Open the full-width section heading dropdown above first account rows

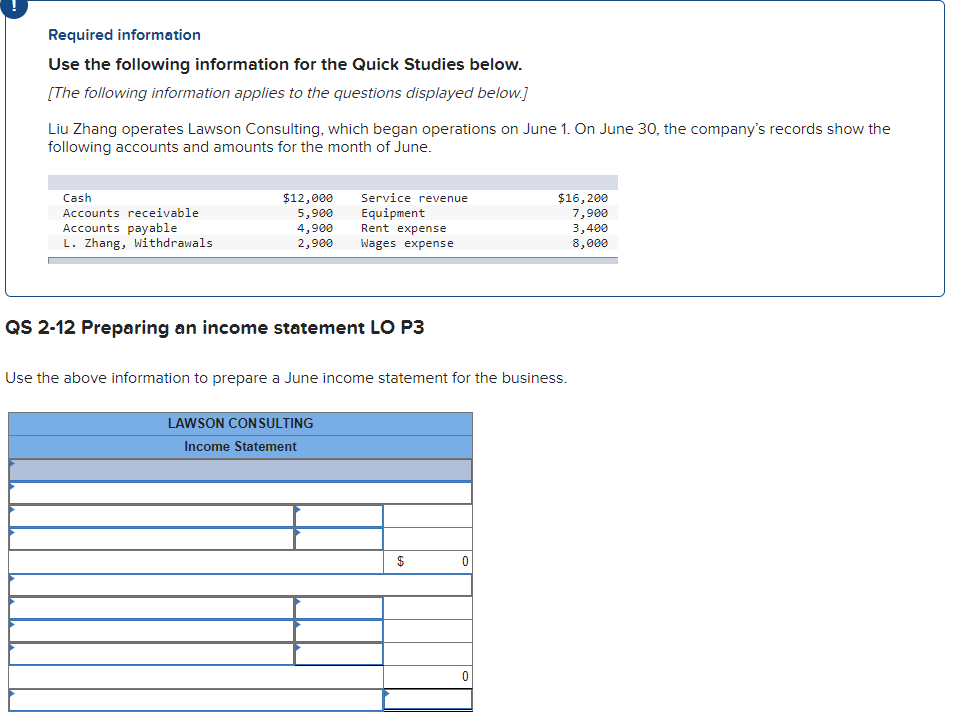pyautogui.click(x=240, y=493)
